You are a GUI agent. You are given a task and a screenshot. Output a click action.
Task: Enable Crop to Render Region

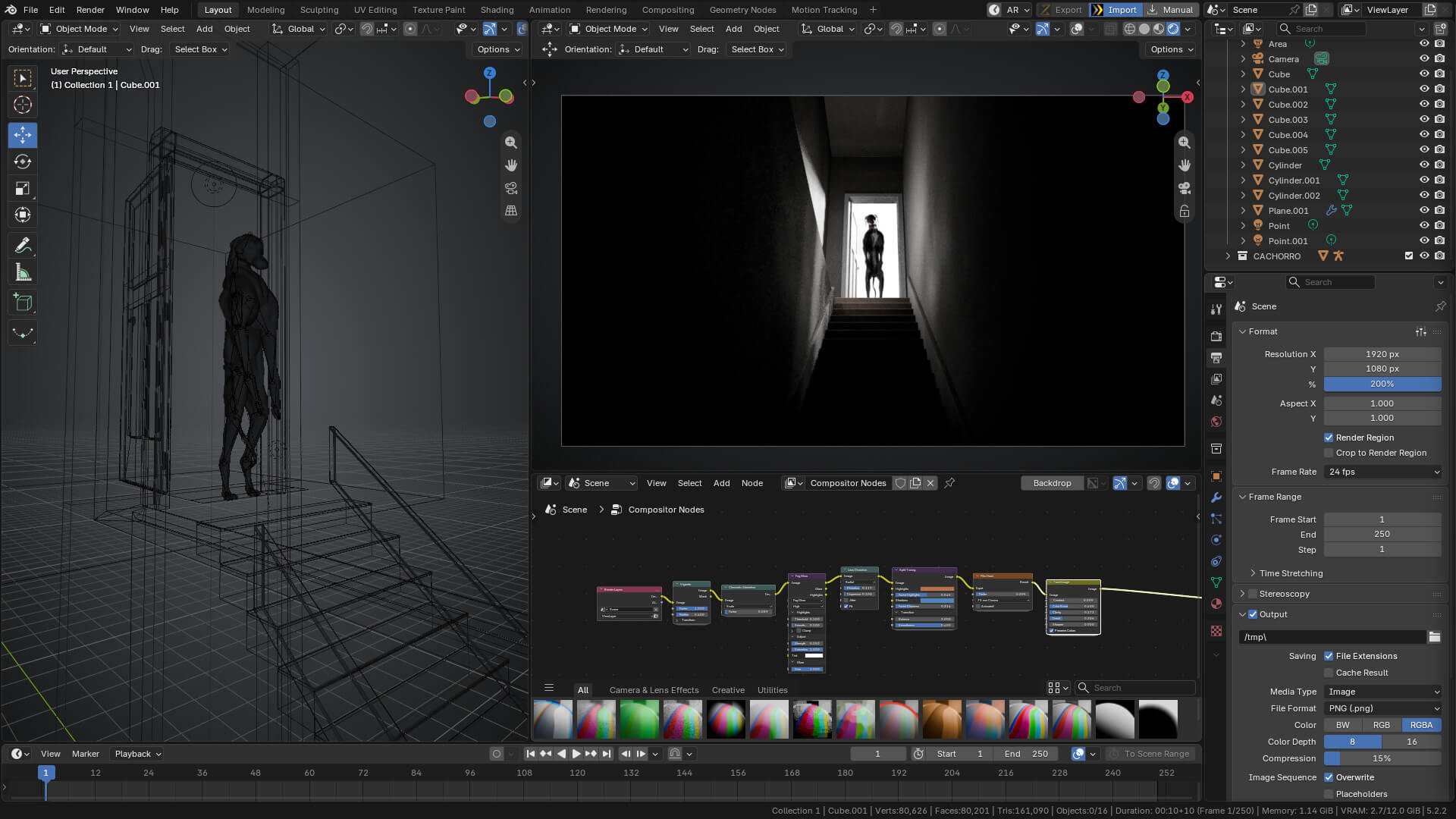tap(1329, 453)
